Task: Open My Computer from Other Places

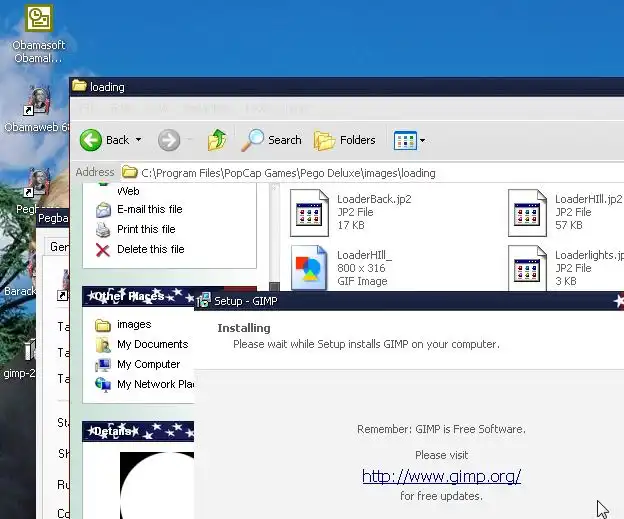Action: 148,364
